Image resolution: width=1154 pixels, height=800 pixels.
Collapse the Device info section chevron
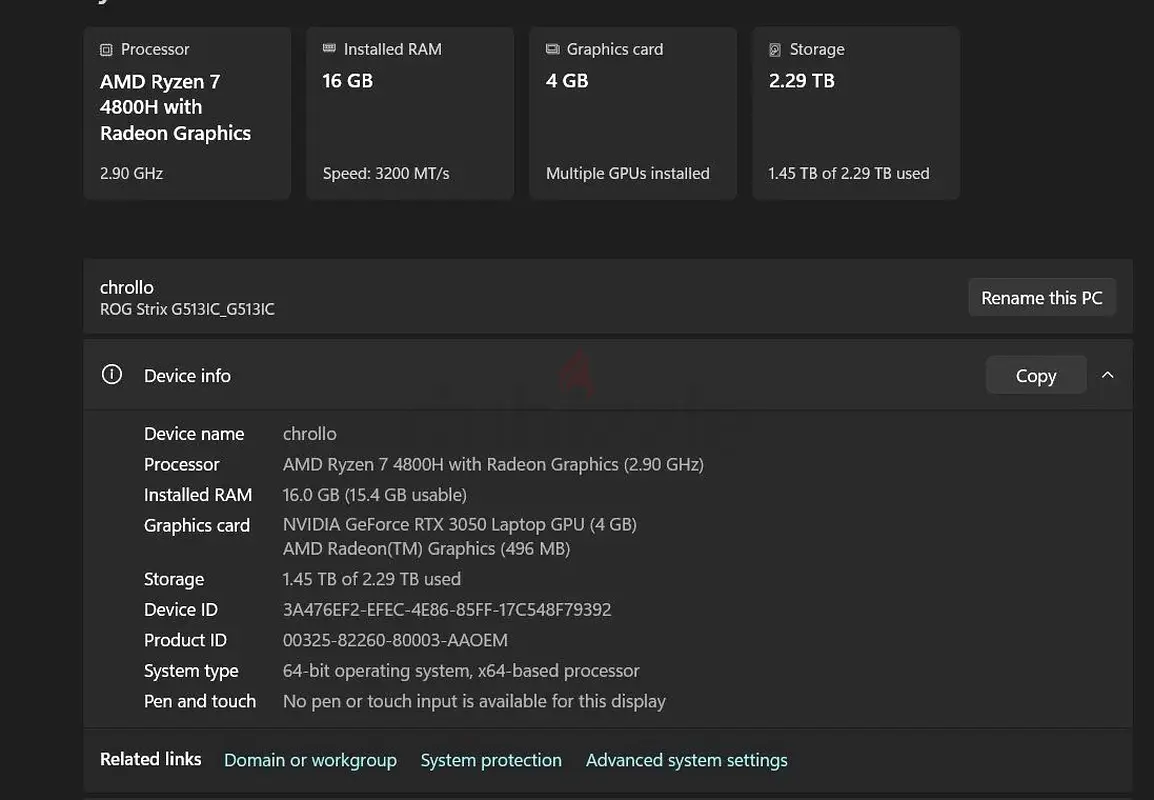(x=1108, y=375)
